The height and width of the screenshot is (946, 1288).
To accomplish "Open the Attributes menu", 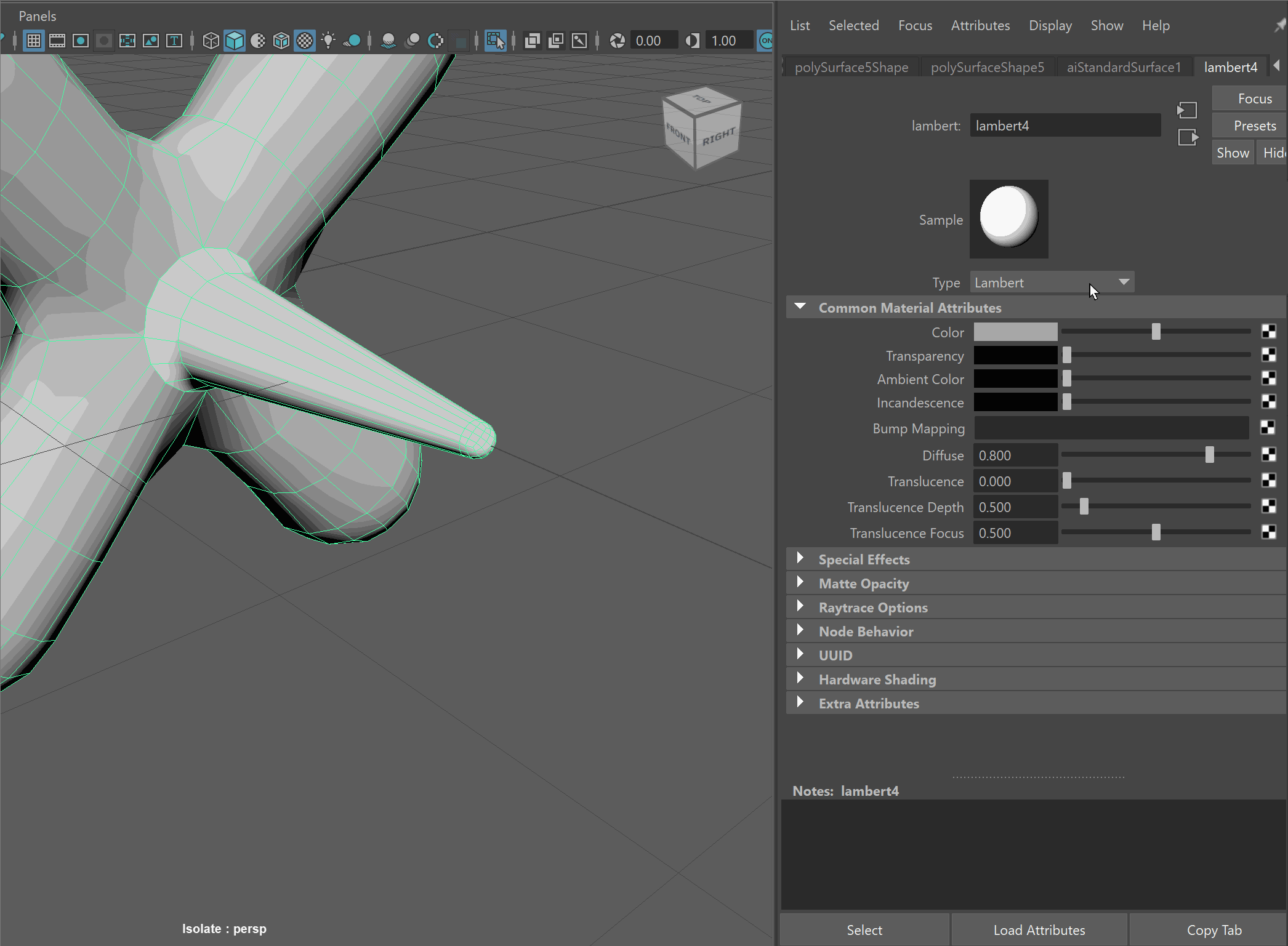I will pyautogui.click(x=980, y=25).
